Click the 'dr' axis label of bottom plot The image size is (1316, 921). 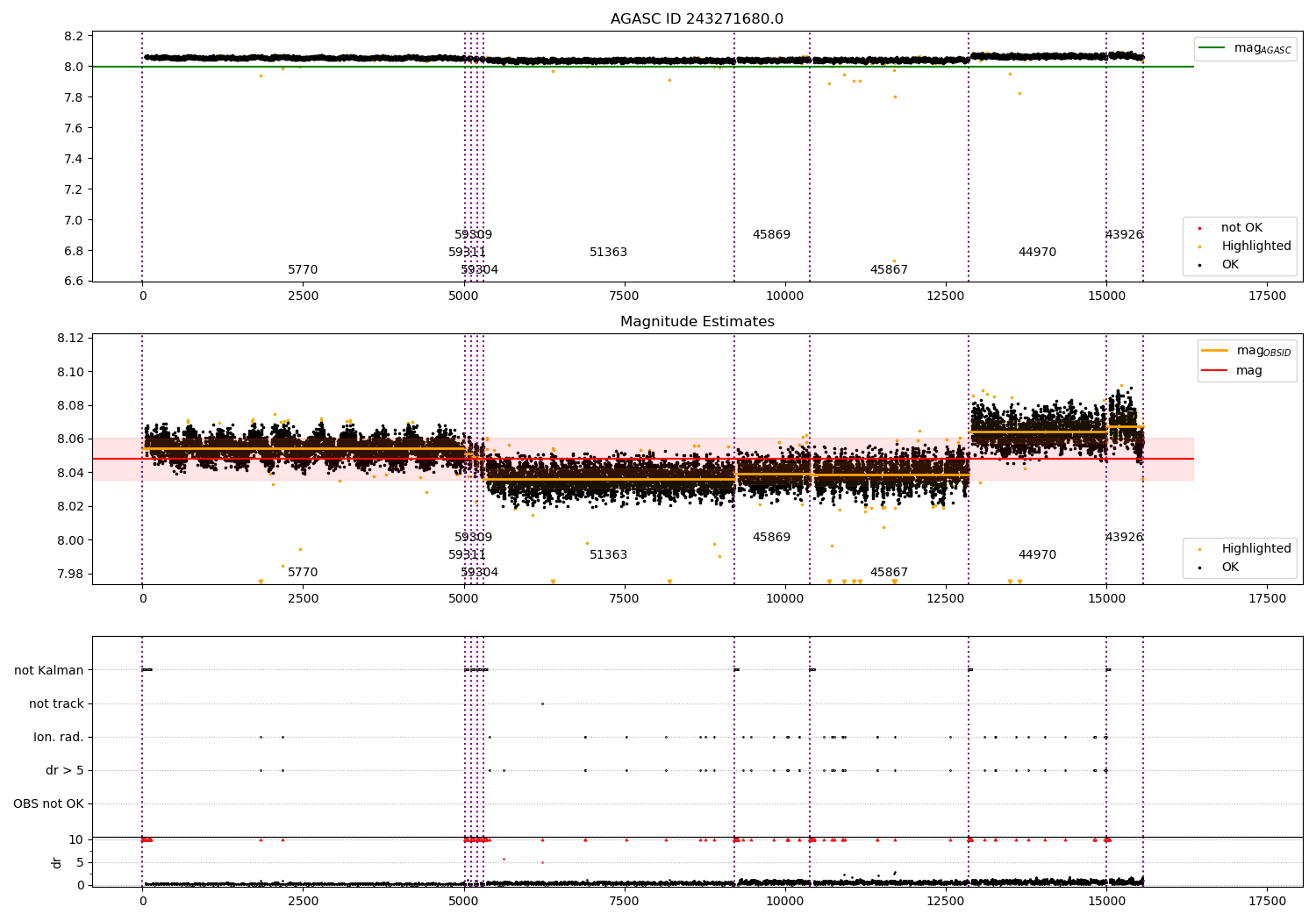[57, 862]
